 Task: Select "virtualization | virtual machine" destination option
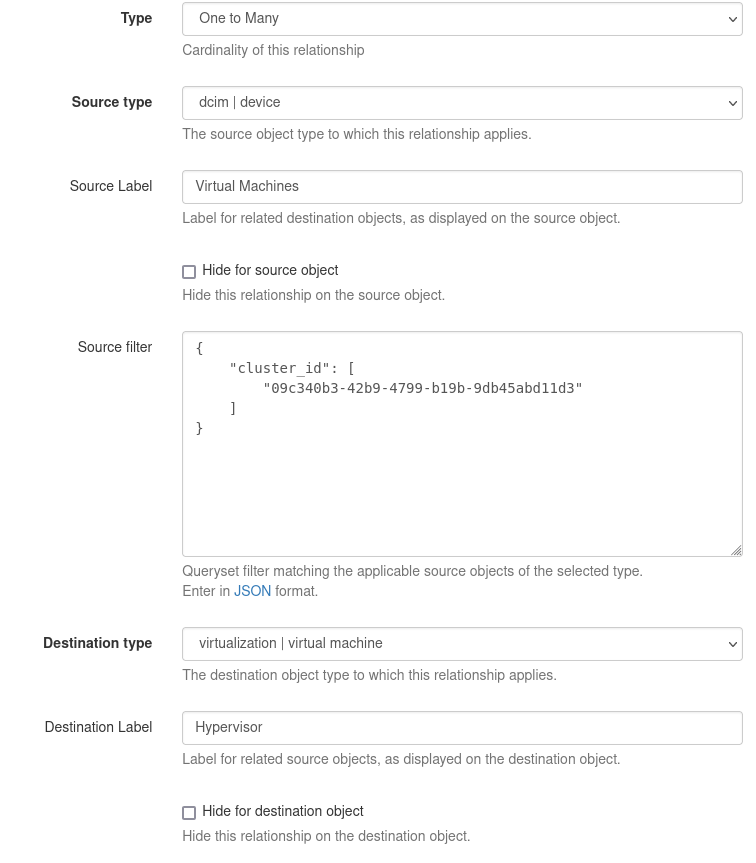click(x=460, y=643)
